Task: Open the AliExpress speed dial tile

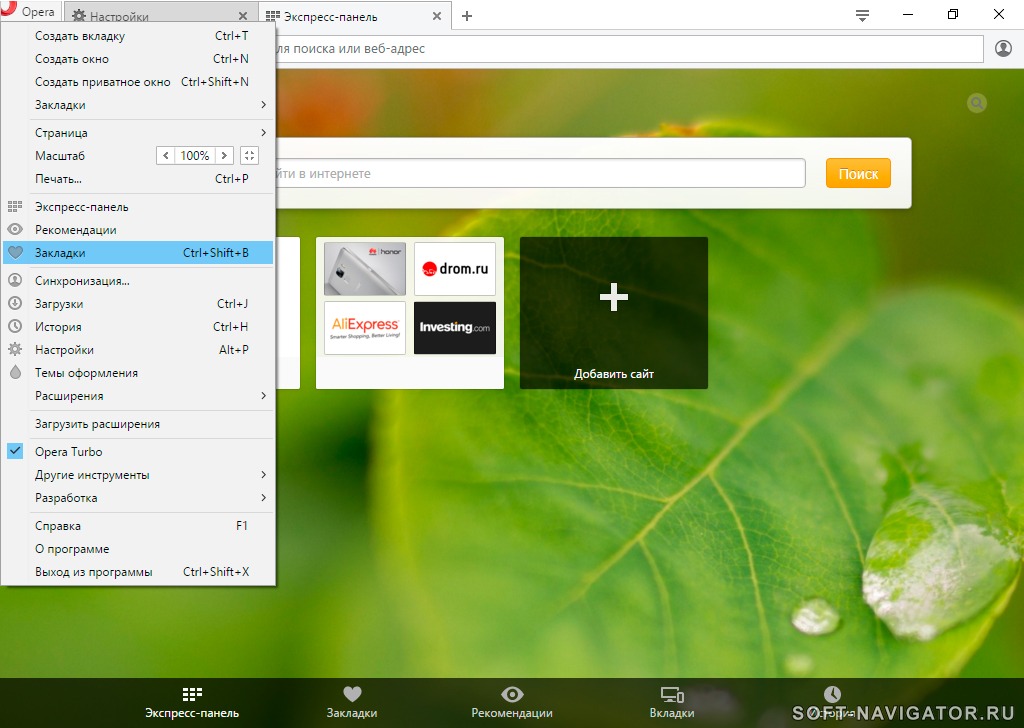Action: point(365,328)
